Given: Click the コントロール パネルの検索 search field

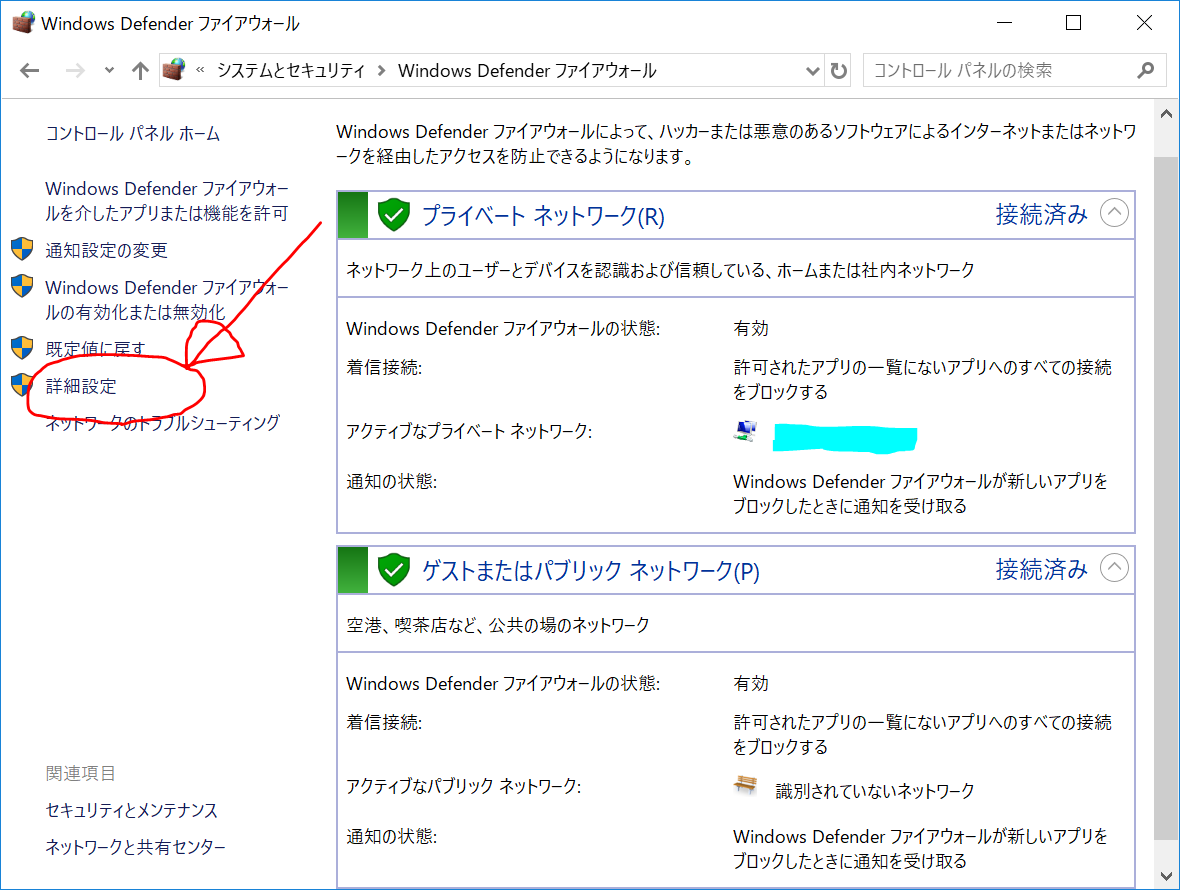Looking at the screenshot, I should point(1000,71).
